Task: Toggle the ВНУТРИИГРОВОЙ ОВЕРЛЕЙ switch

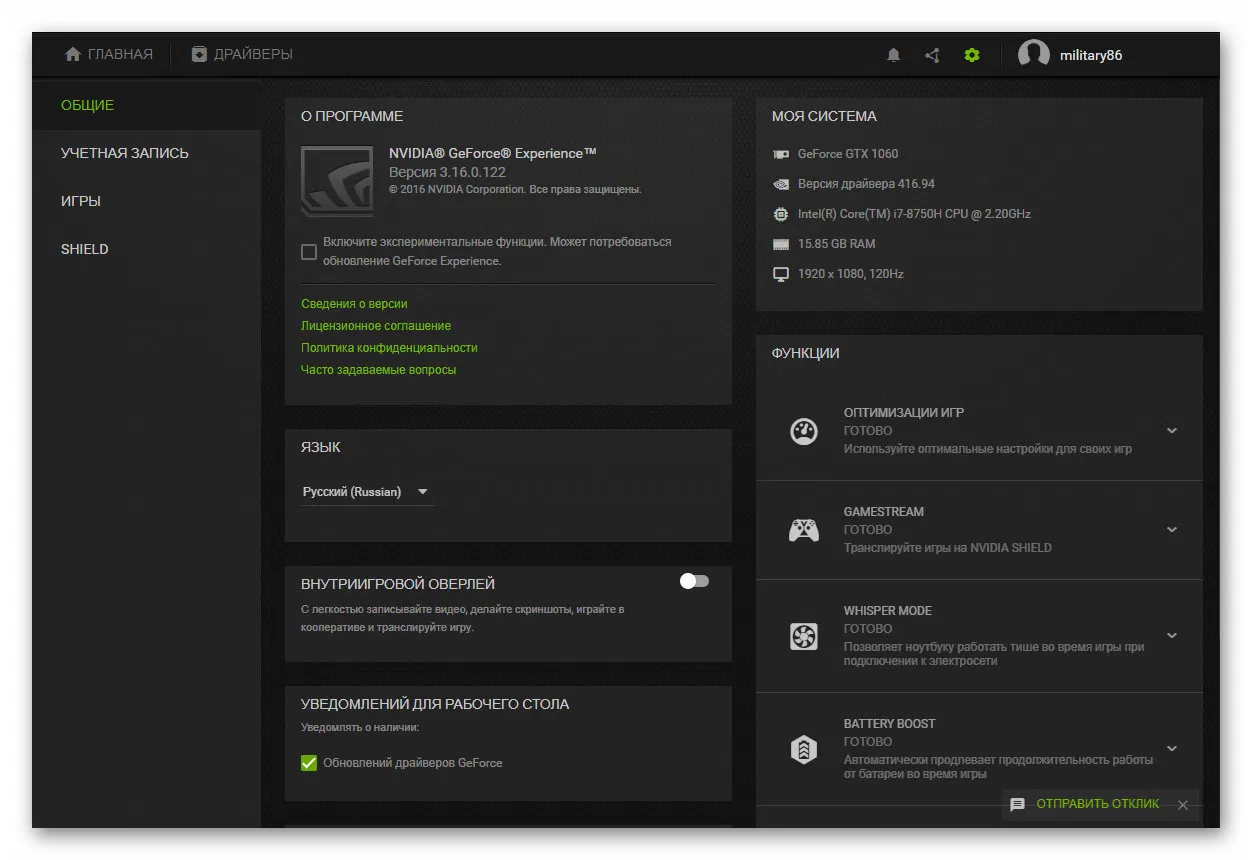Action: click(x=694, y=581)
